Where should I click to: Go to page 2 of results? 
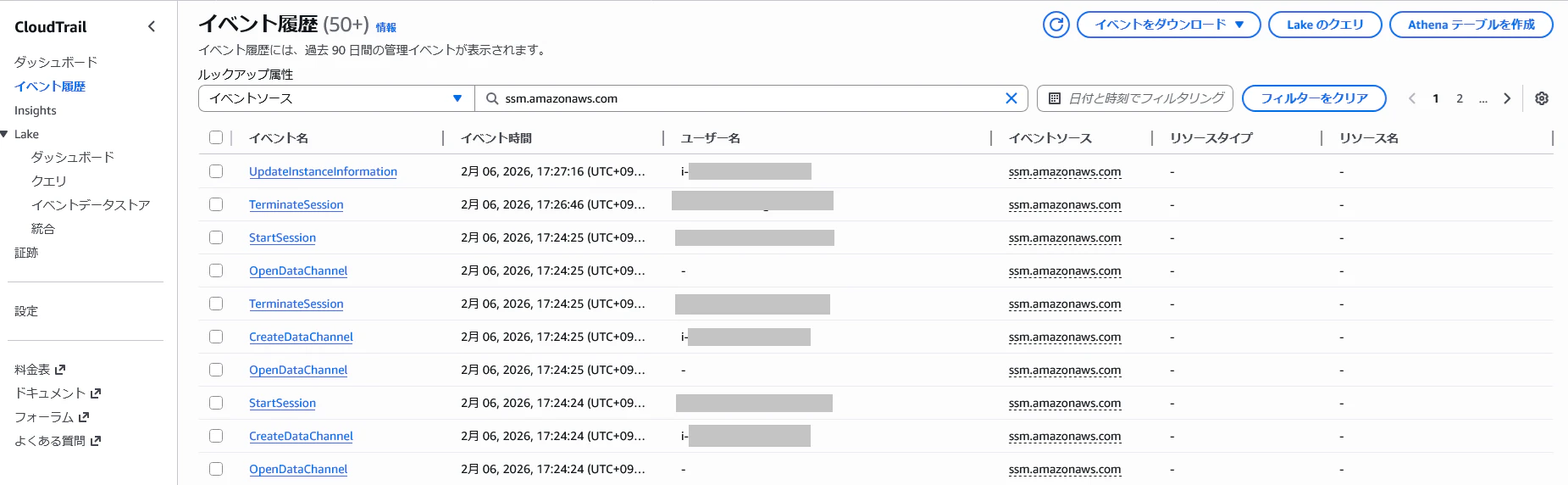pyautogui.click(x=1460, y=98)
